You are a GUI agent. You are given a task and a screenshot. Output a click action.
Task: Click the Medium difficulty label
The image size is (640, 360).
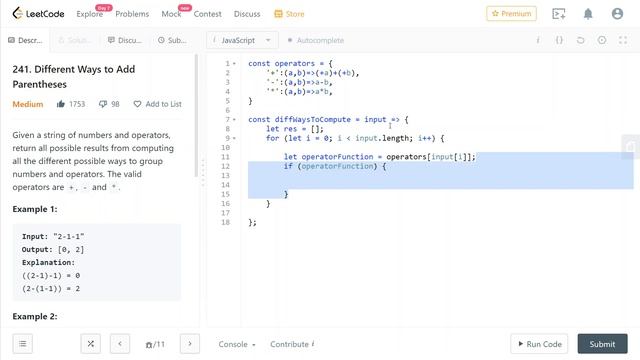coord(28,104)
